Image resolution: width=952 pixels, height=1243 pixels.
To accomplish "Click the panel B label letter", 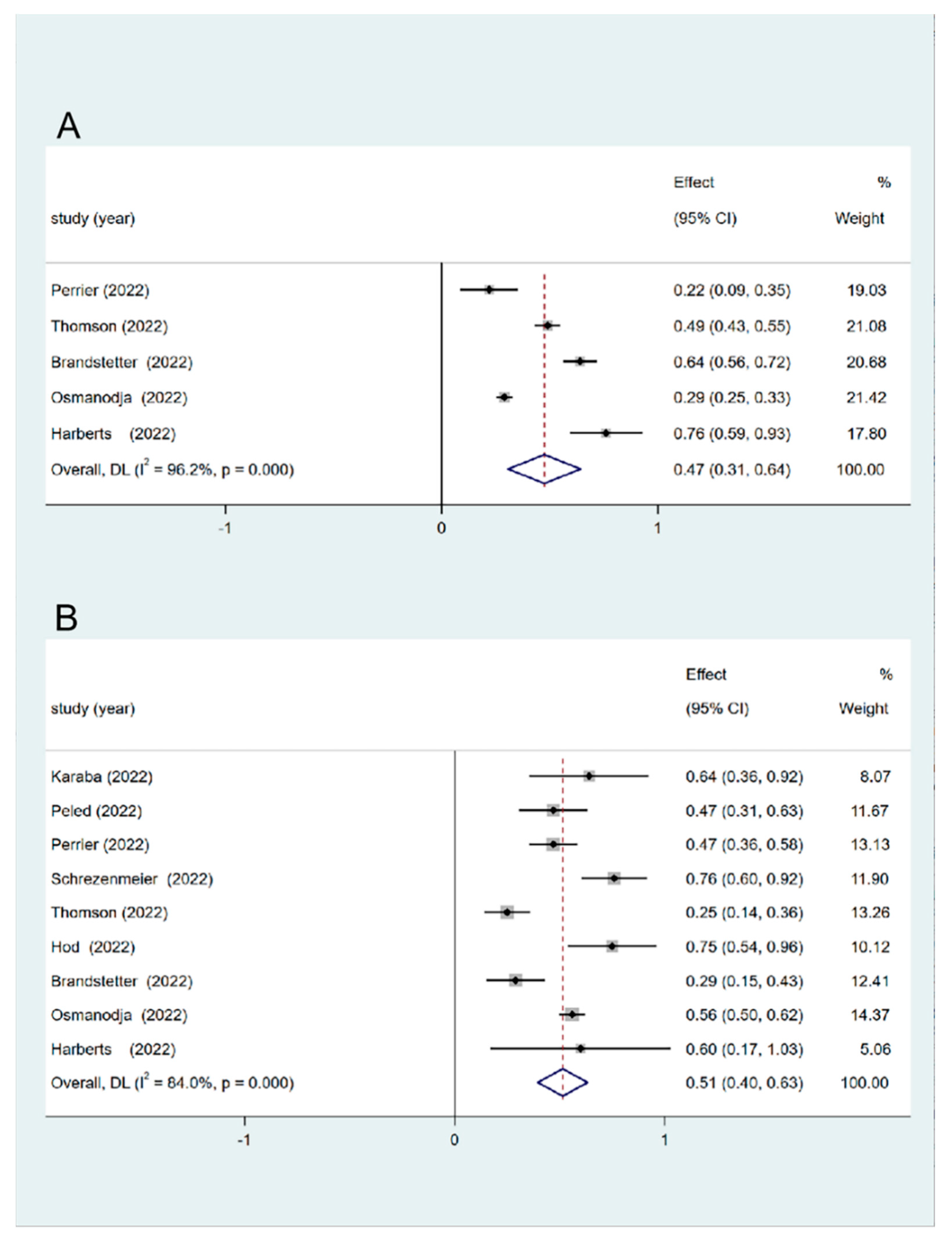I will [x=66, y=617].
